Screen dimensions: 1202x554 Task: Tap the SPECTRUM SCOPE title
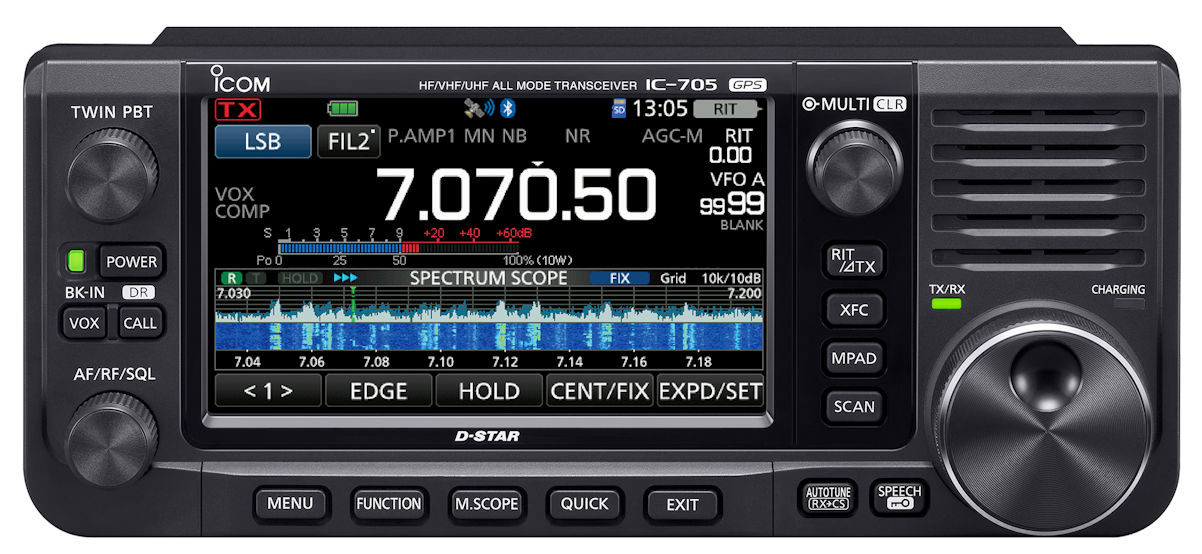pyautogui.click(x=488, y=278)
